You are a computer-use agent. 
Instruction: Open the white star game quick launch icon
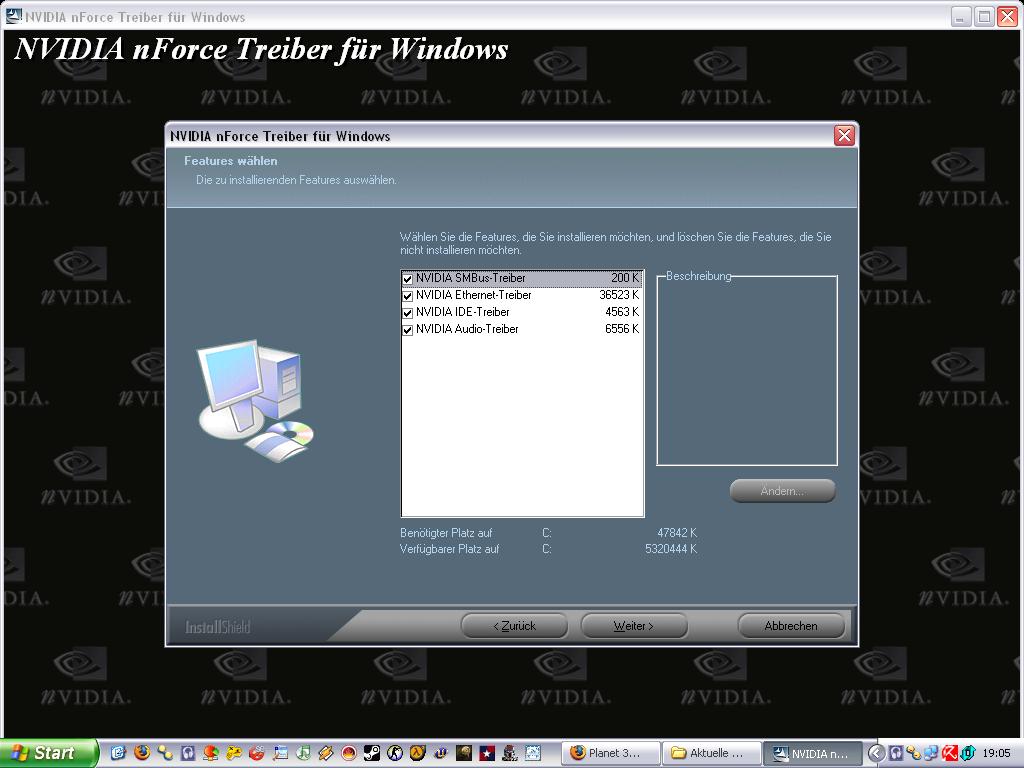tap(487, 753)
